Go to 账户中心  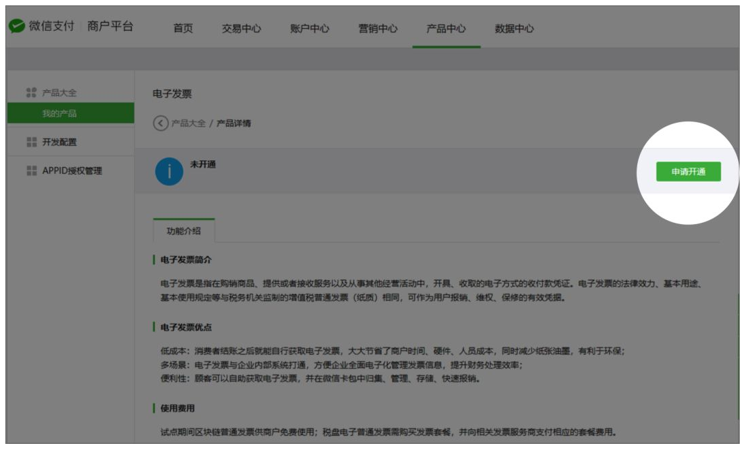click(x=310, y=28)
